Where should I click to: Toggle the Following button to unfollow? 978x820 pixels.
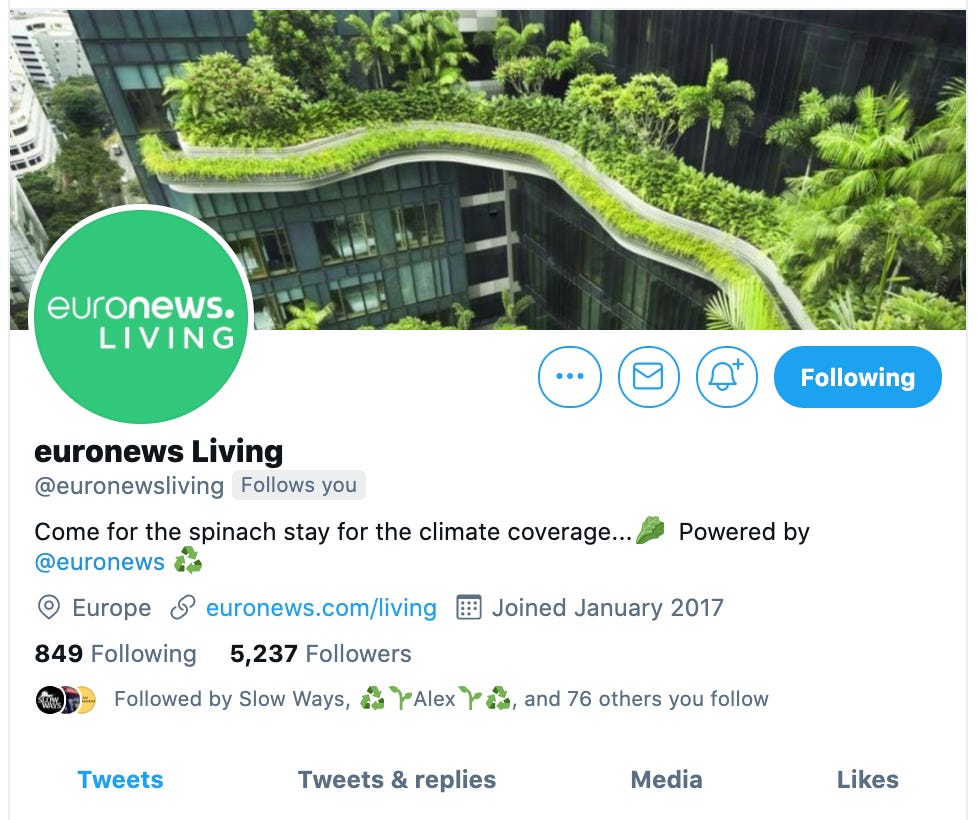[x=858, y=377]
